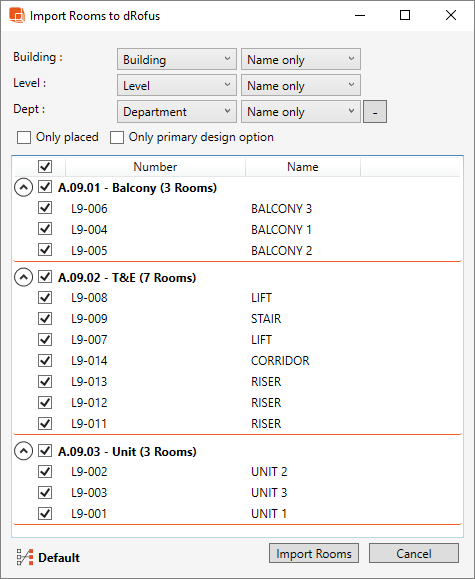Collapse the A.09.02 T&E group chevron
Viewport: 475px width, 579px height.
coord(23,277)
